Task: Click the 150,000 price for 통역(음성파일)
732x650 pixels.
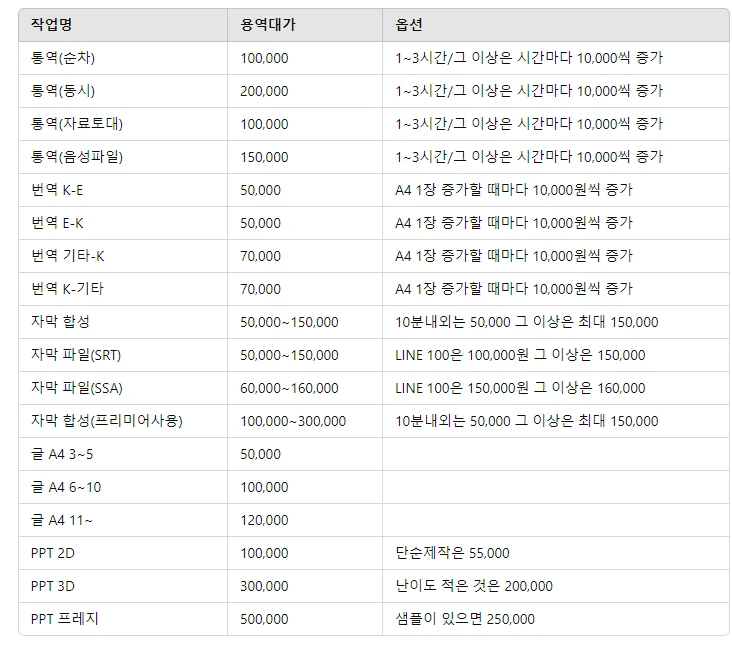Action: pos(264,157)
